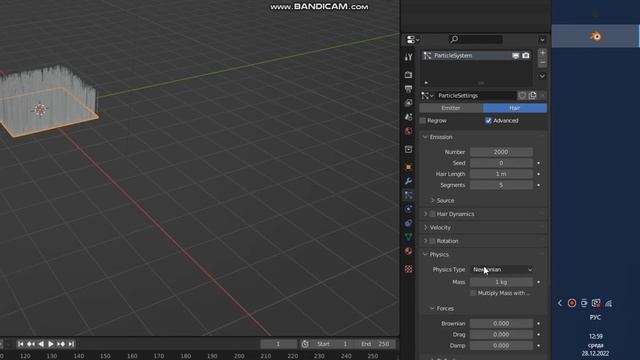Enable the Regrow checkbox
This screenshot has height=360, width=640.
pos(423,120)
